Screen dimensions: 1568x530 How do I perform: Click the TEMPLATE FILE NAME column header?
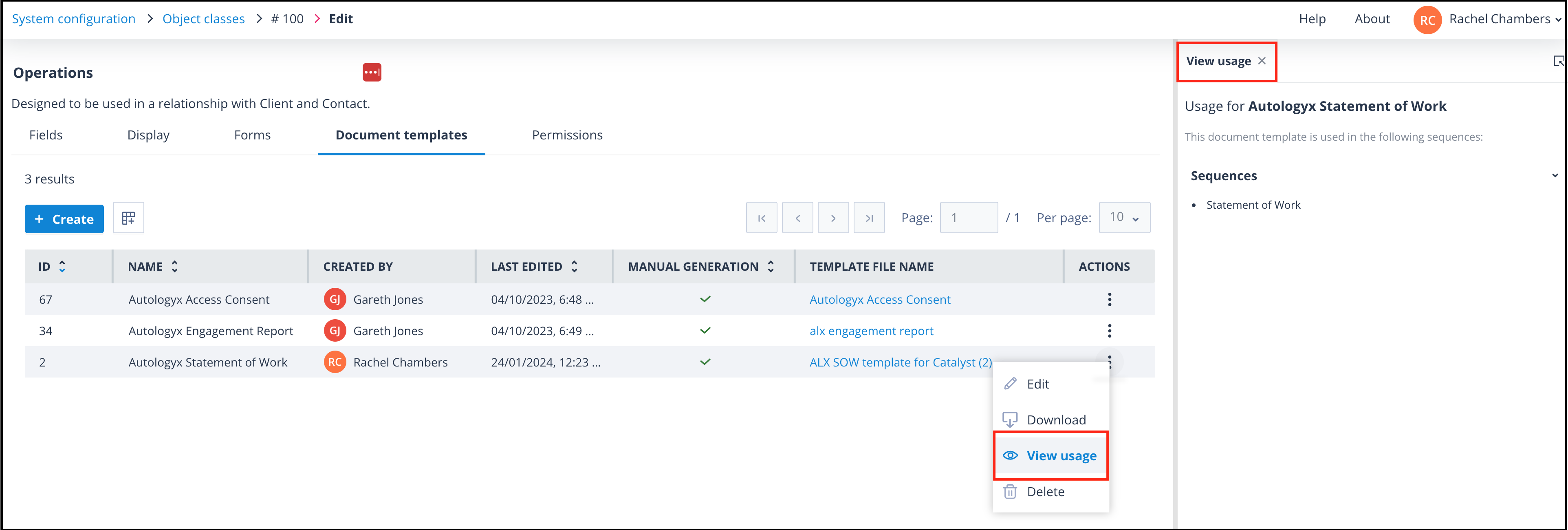pos(871,266)
